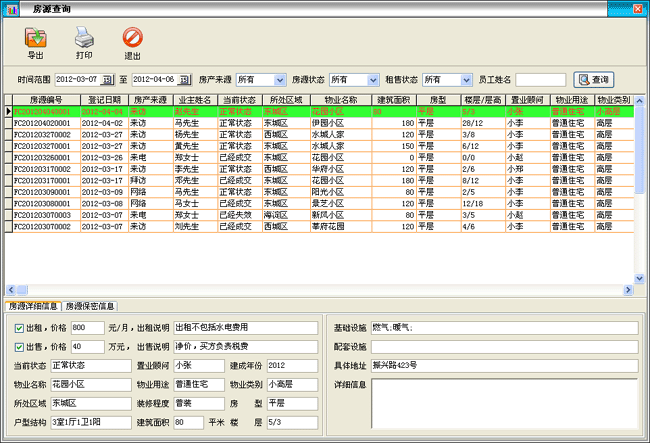The height and width of the screenshot is (443, 650).
Task: Toggle the 出租 (for rent) checkbox
Action: [x=20, y=327]
